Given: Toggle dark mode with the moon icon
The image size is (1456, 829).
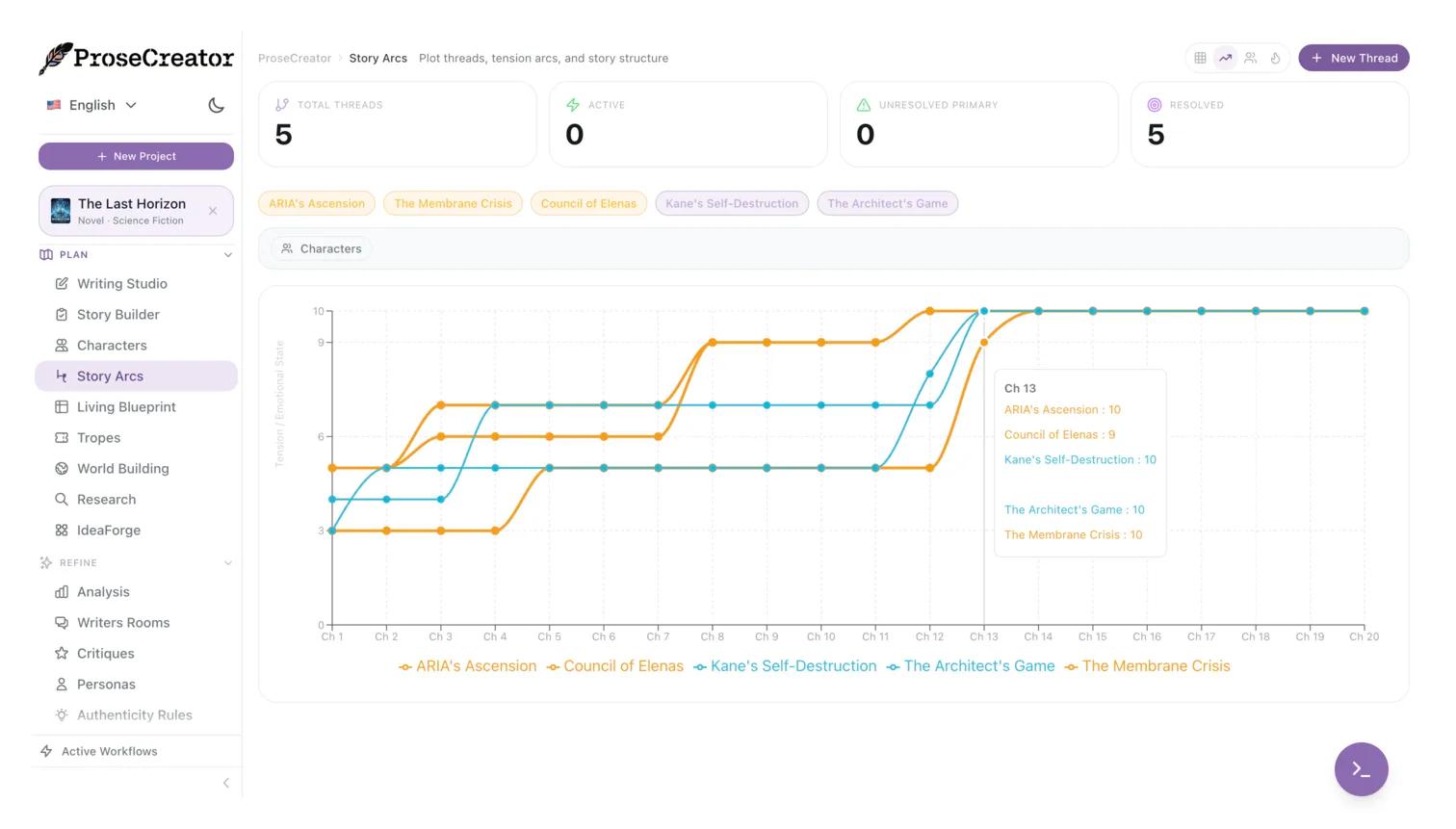Looking at the screenshot, I should 217,105.
